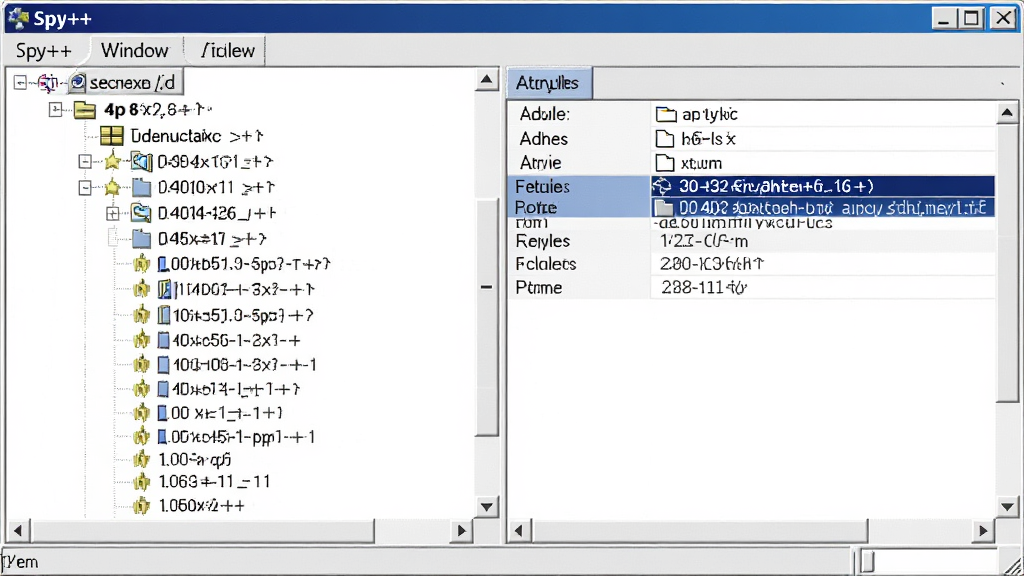Screen dimensions: 1024x576
Task: Click the secnexe root node icon
Action: coord(78,82)
